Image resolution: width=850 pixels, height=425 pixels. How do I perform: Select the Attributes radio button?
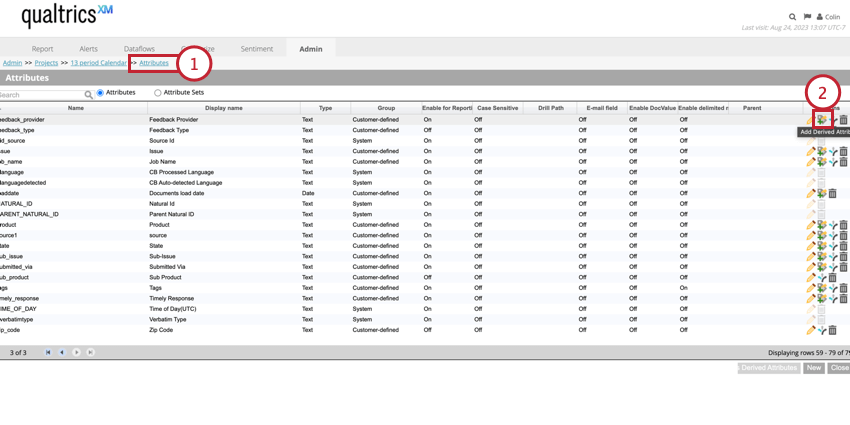point(100,93)
